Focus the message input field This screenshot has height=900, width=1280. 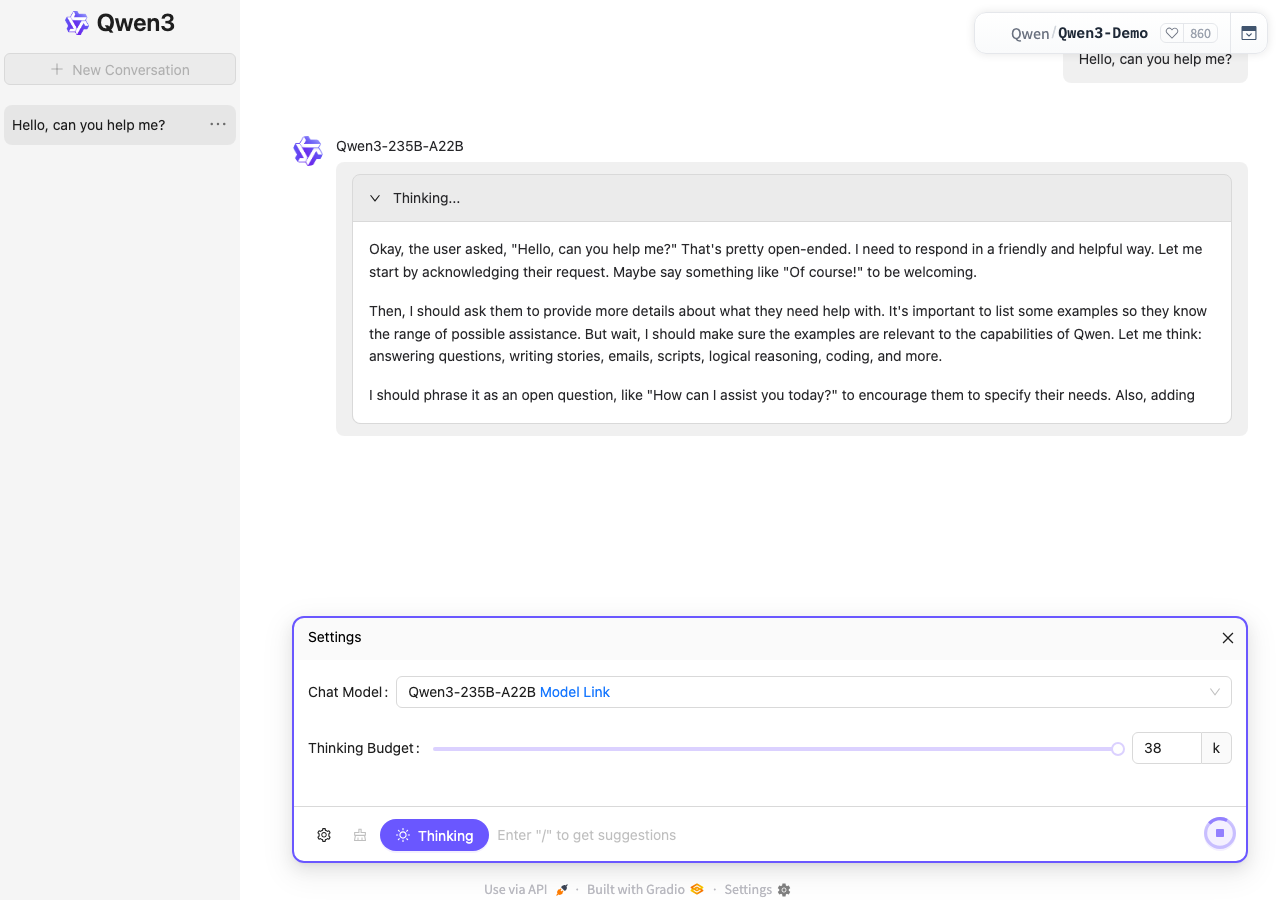tap(845, 835)
